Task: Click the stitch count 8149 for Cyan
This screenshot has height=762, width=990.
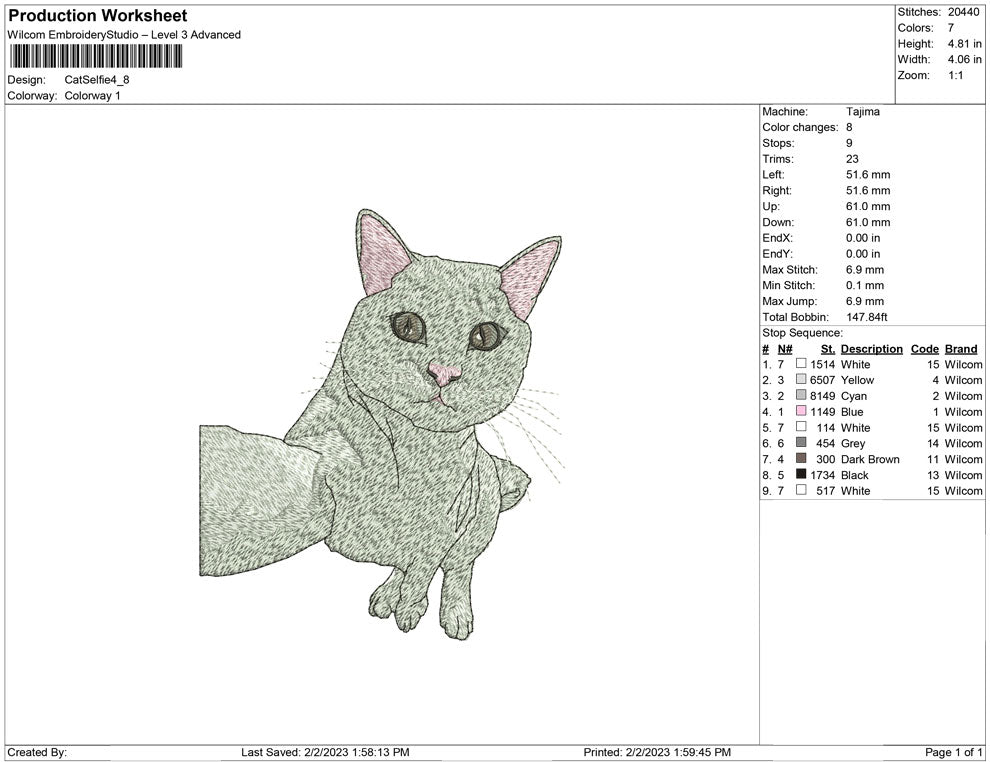Action: [x=823, y=396]
